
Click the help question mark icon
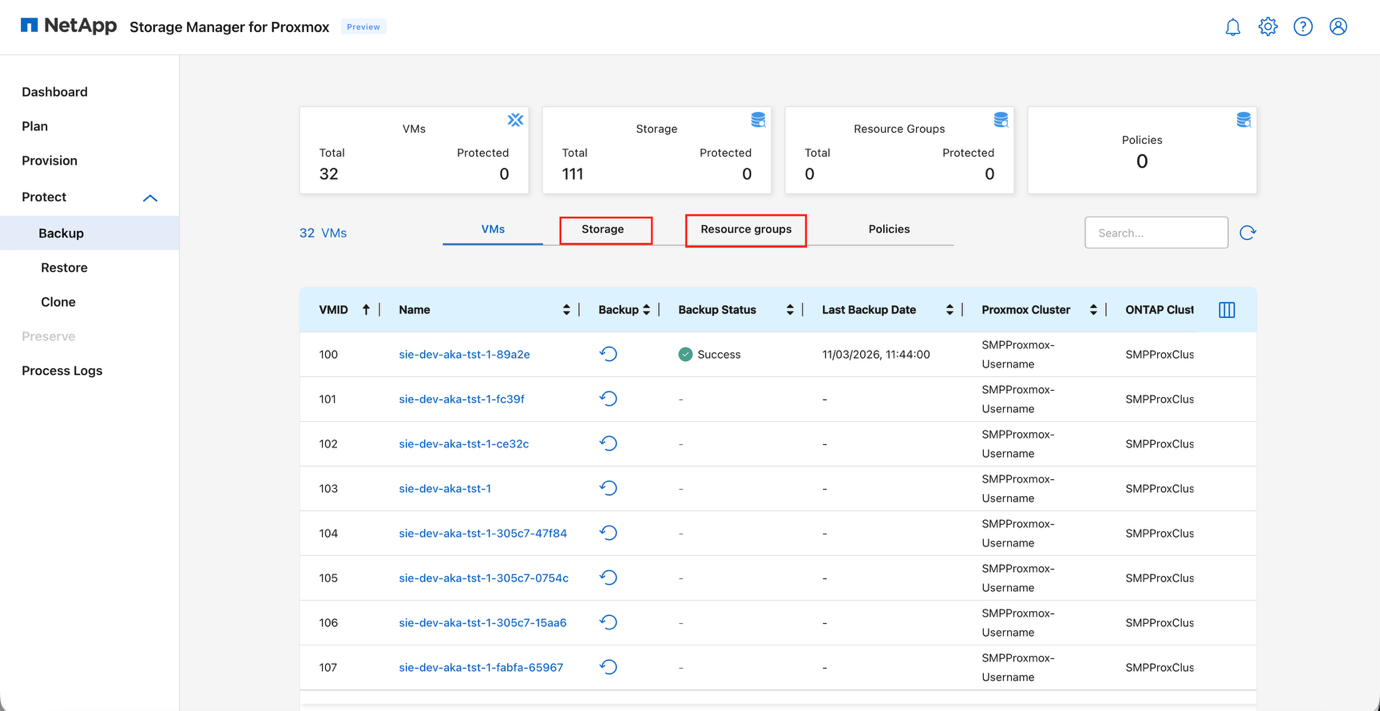tap(1302, 27)
